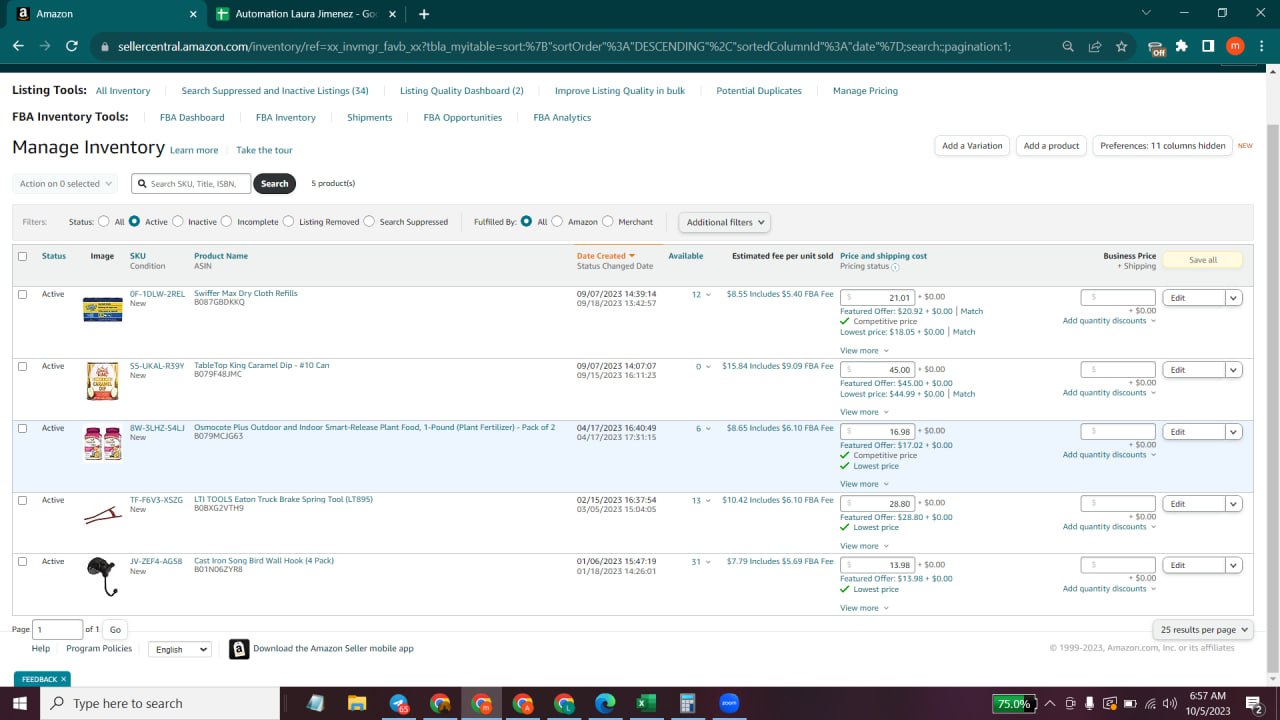This screenshot has width=1280, height=720.
Task: Open Zoom from the taskbar
Action: coord(728,703)
